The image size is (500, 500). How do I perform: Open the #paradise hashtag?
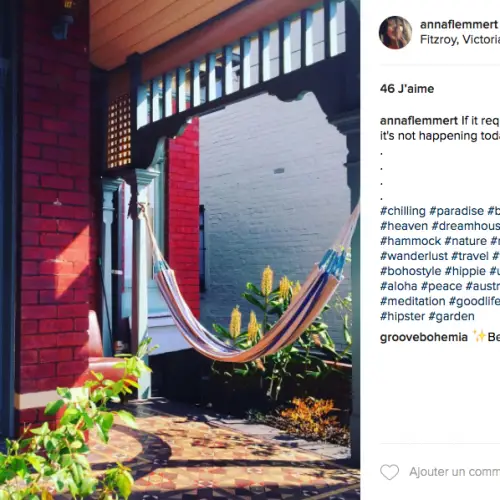point(457,211)
